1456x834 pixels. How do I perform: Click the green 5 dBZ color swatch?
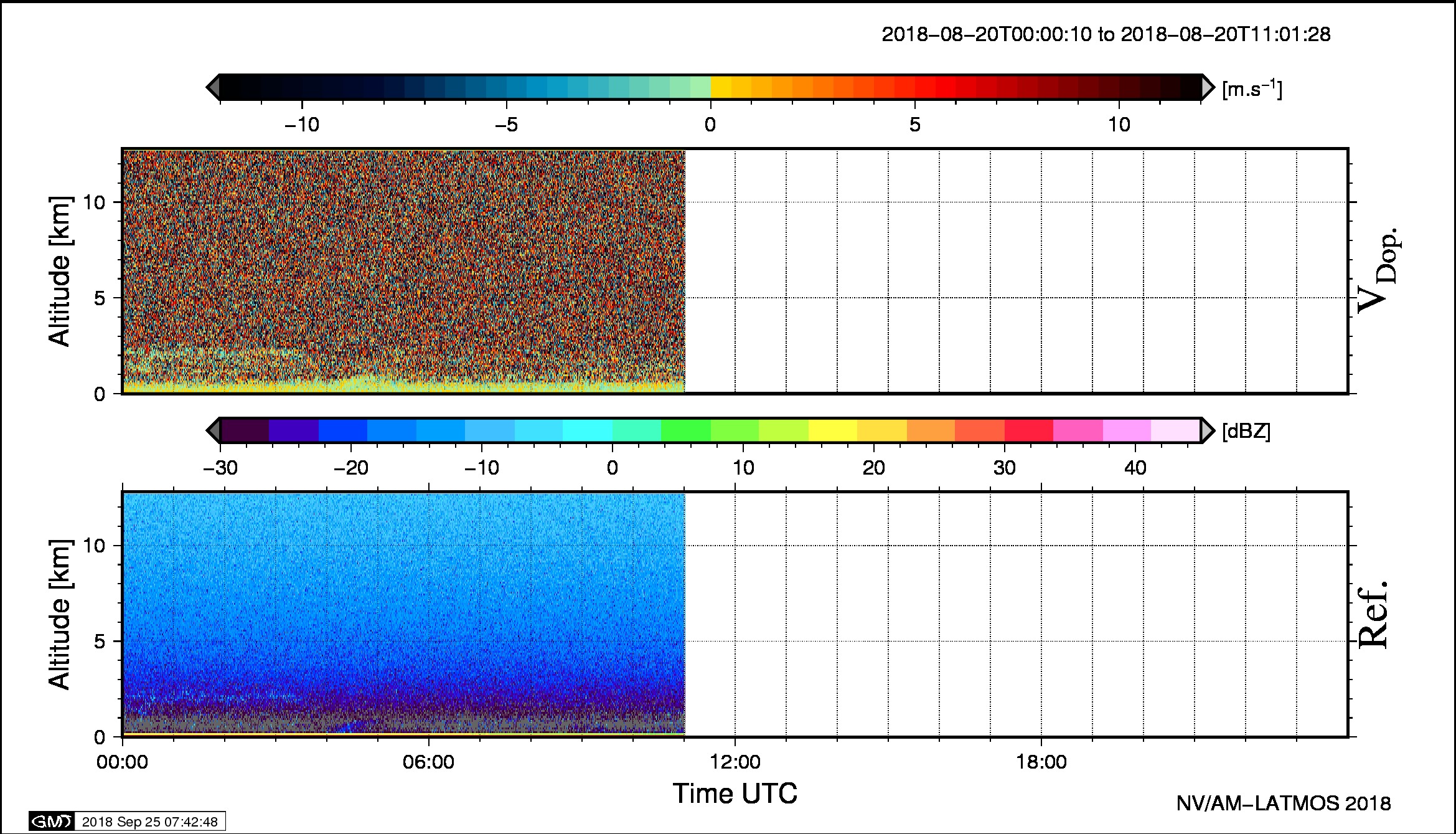click(x=685, y=430)
